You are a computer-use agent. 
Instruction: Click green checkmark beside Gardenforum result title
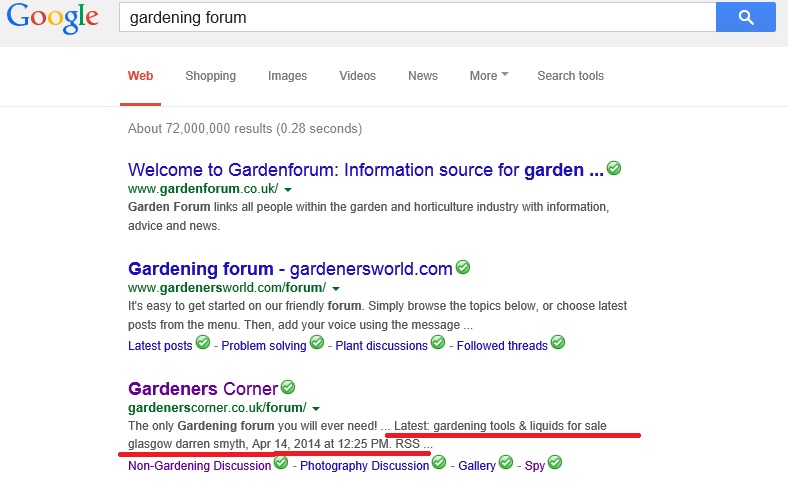pos(614,168)
